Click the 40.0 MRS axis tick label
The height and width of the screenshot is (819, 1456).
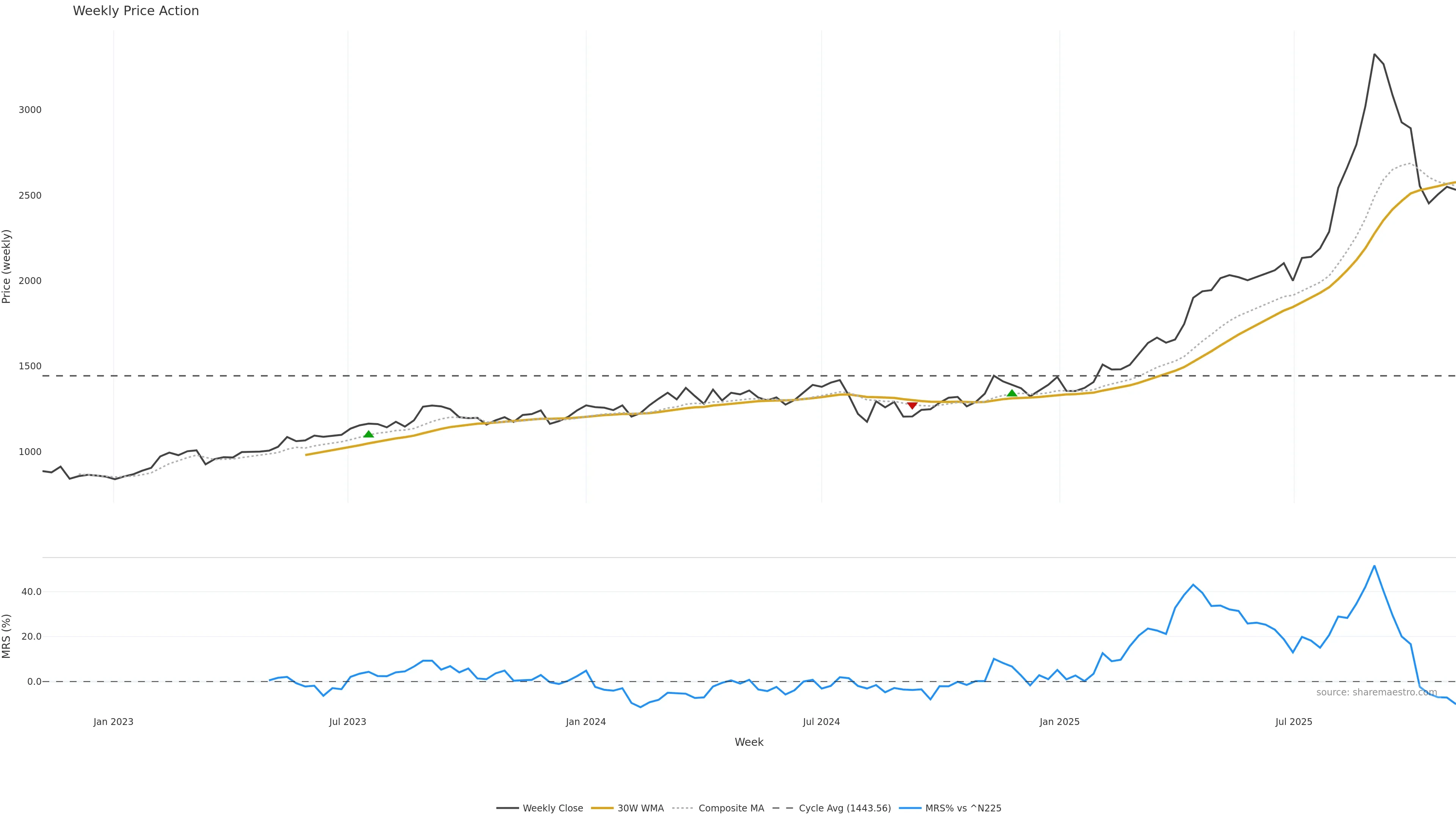[31, 592]
